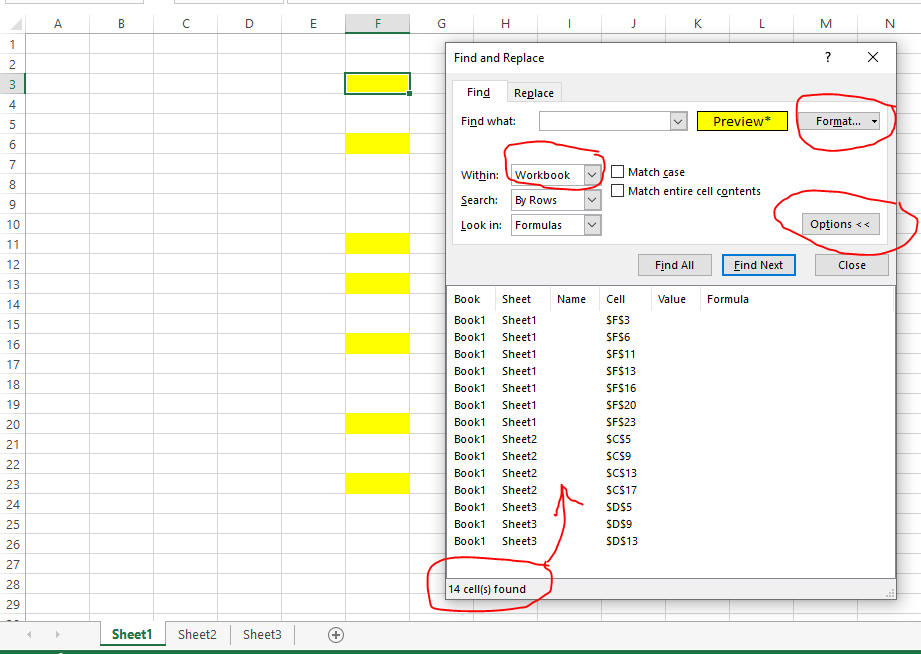Click the yellow Preview format swatch

click(742, 121)
